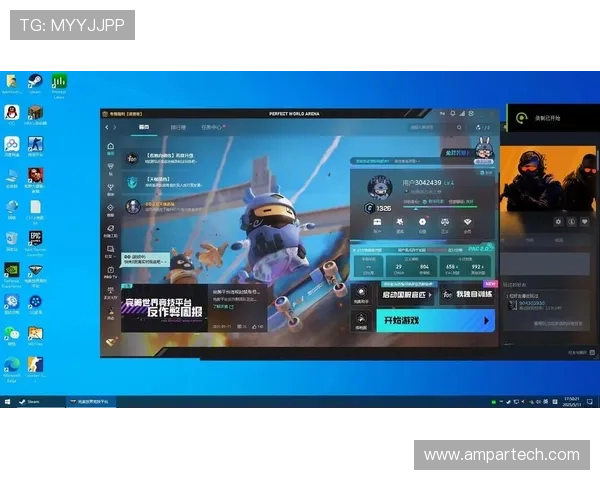Screen dimensions: 600x480
Task: Switch to the first 首页 tab
Action: coord(144,127)
